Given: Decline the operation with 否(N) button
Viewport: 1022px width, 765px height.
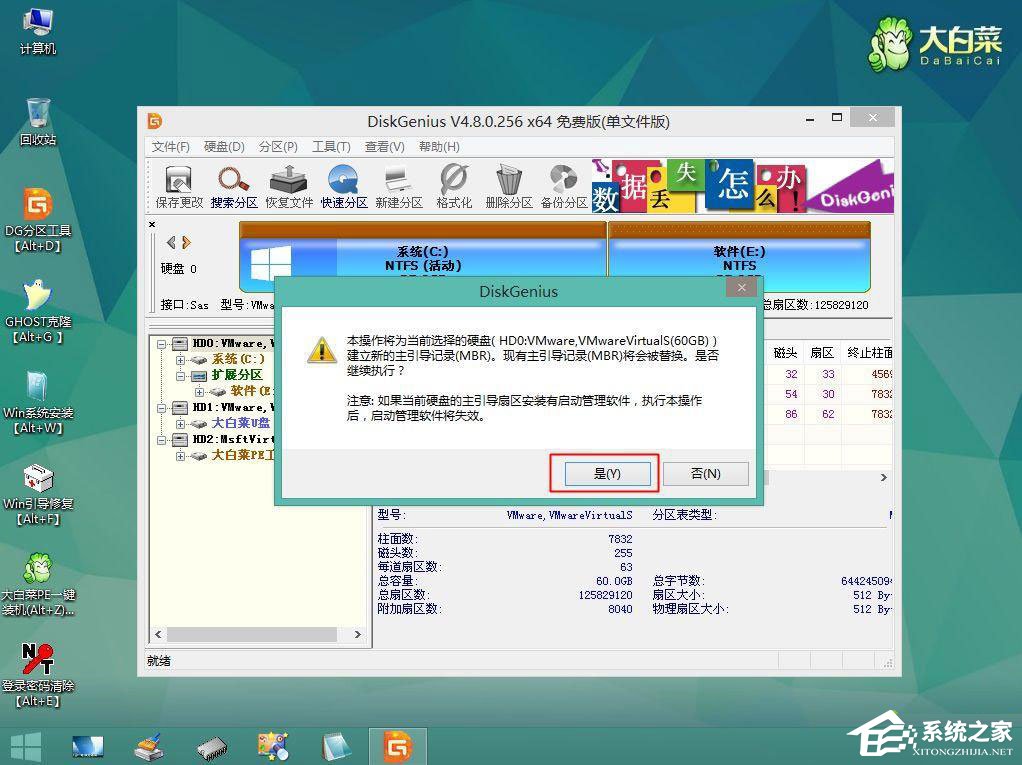Looking at the screenshot, I should (706, 473).
